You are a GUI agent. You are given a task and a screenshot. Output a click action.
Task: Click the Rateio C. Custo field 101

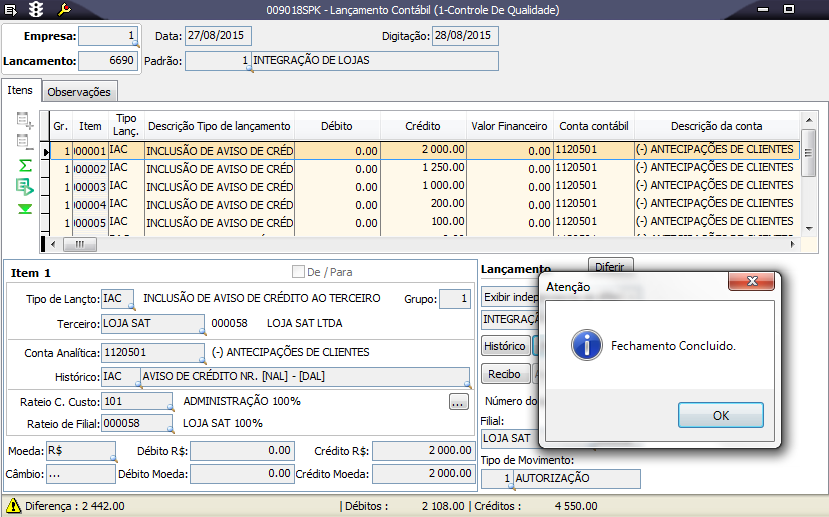click(136, 402)
